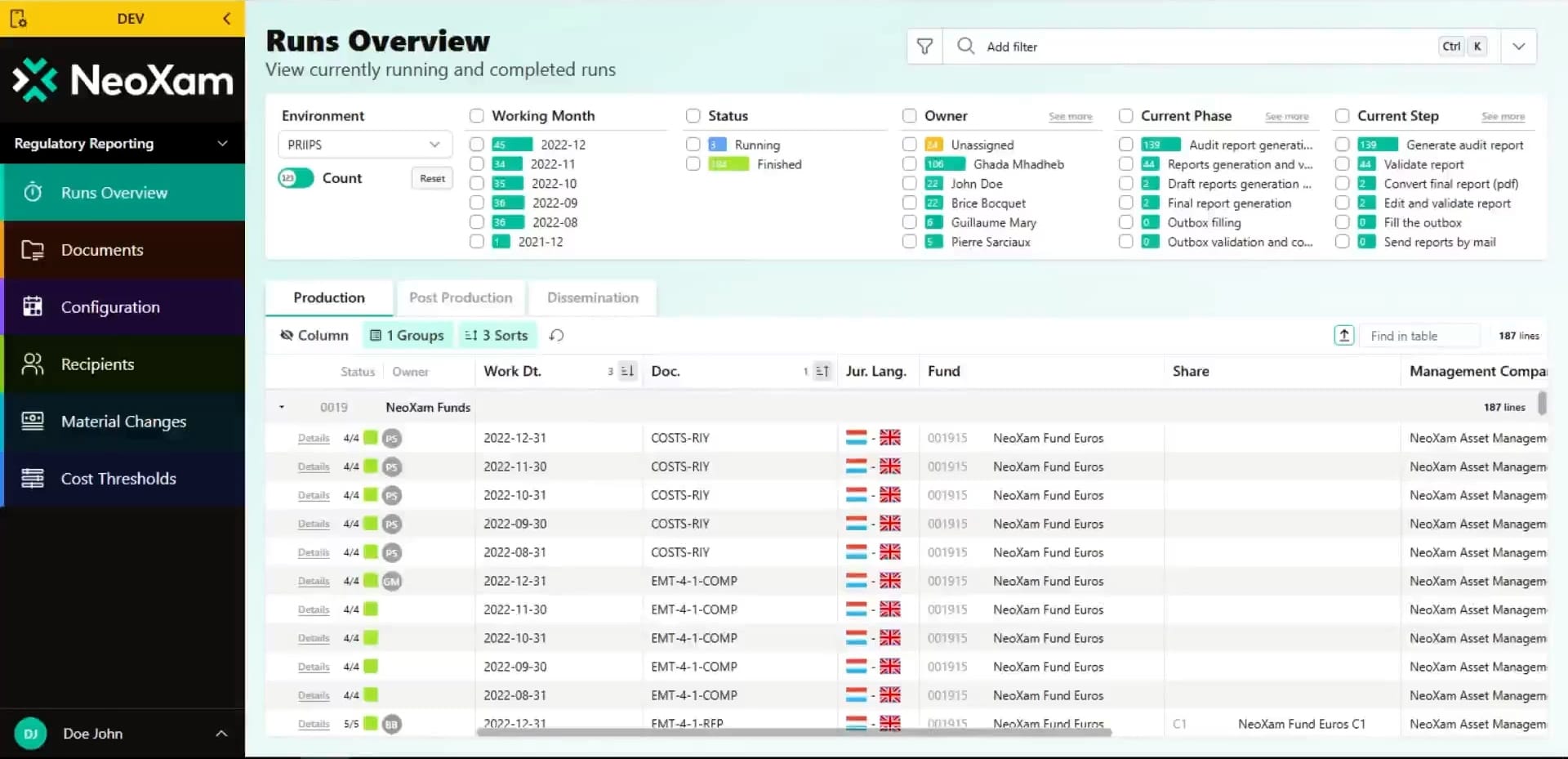Open Material Changes in sidebar
1568x759 pixels.
[122, 422]
